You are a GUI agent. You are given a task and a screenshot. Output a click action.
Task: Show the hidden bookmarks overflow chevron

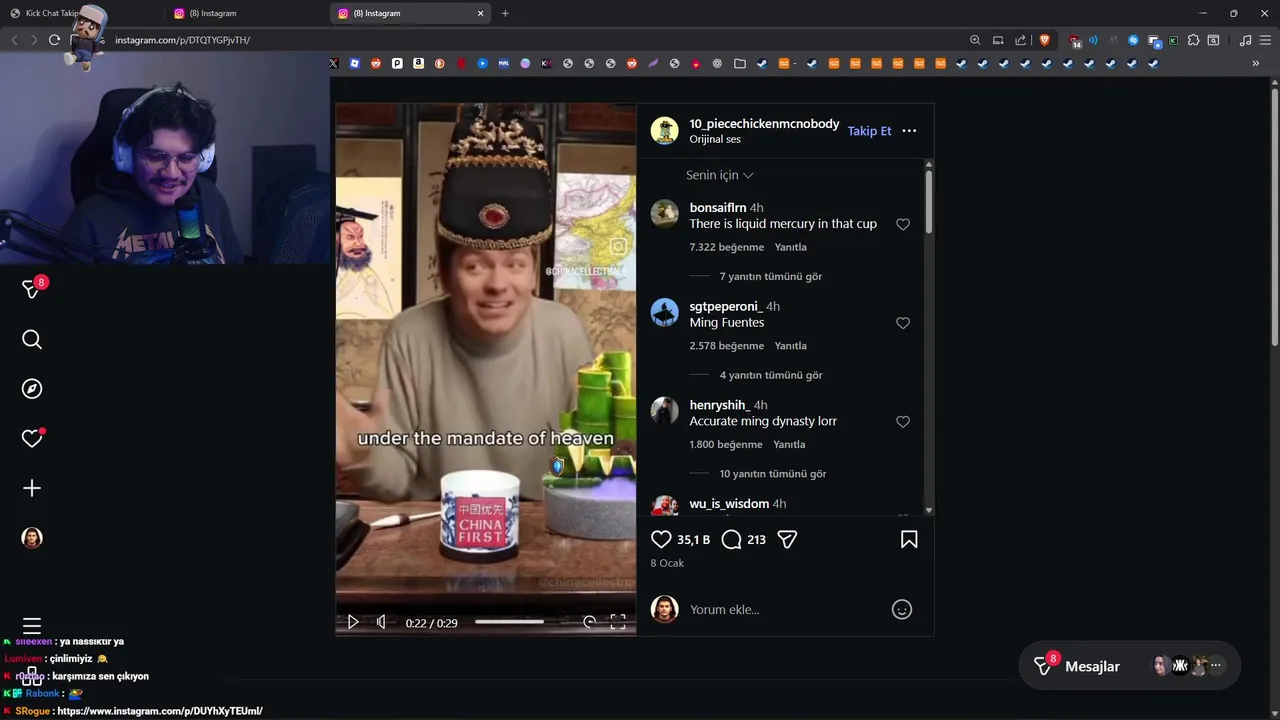(1256, 63)
